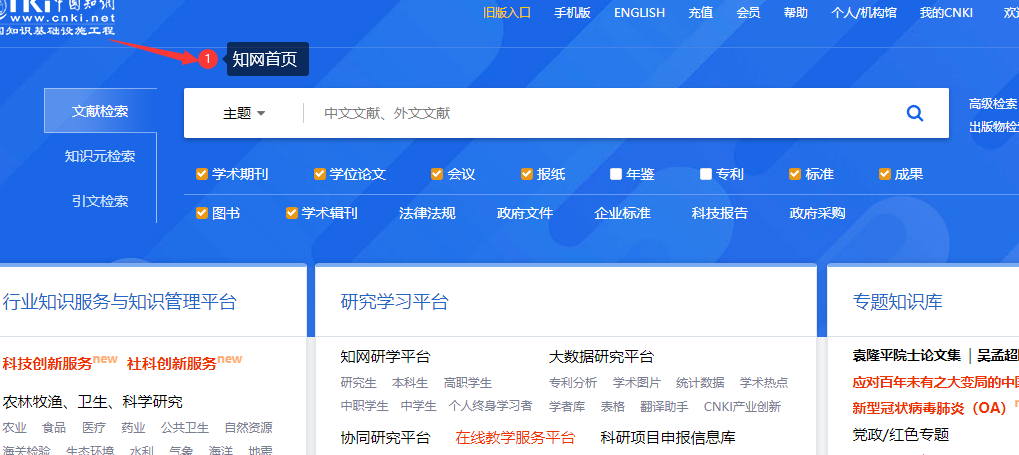Open the 旧版入口 link
Viewport: 1019px width, 455px height.
tap(506, 13)
